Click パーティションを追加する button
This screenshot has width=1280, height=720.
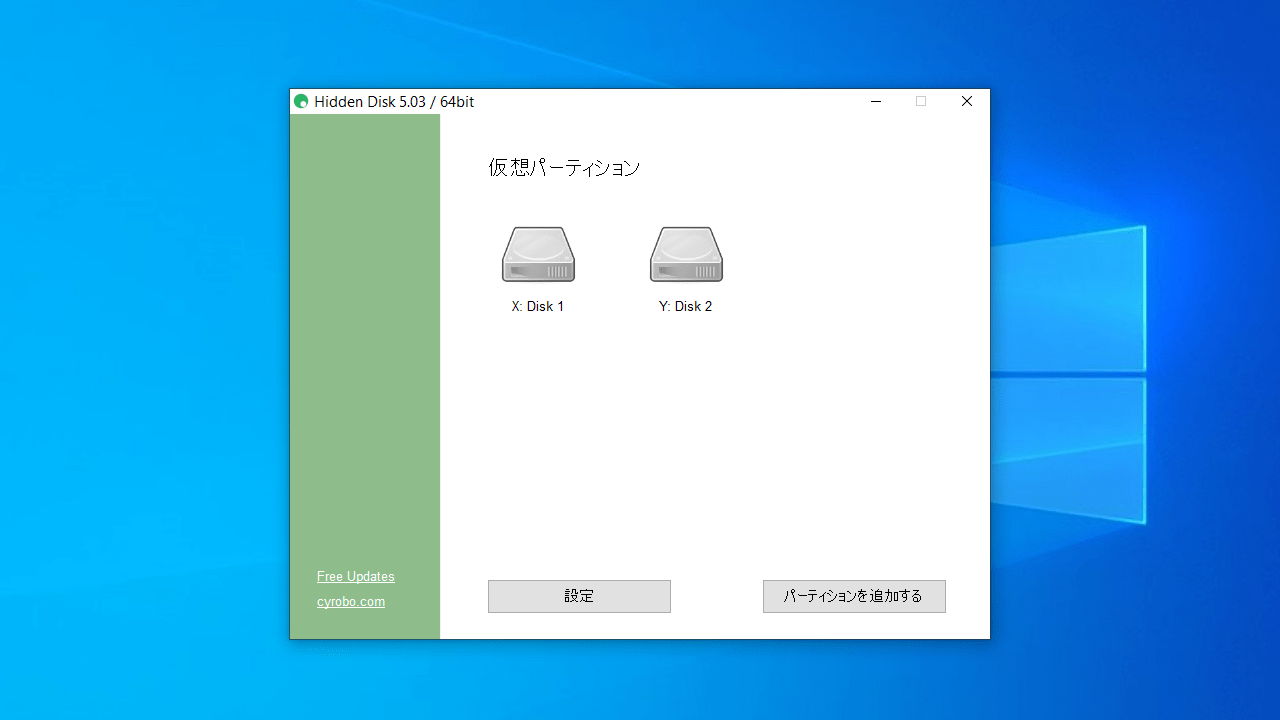(854, 596)
